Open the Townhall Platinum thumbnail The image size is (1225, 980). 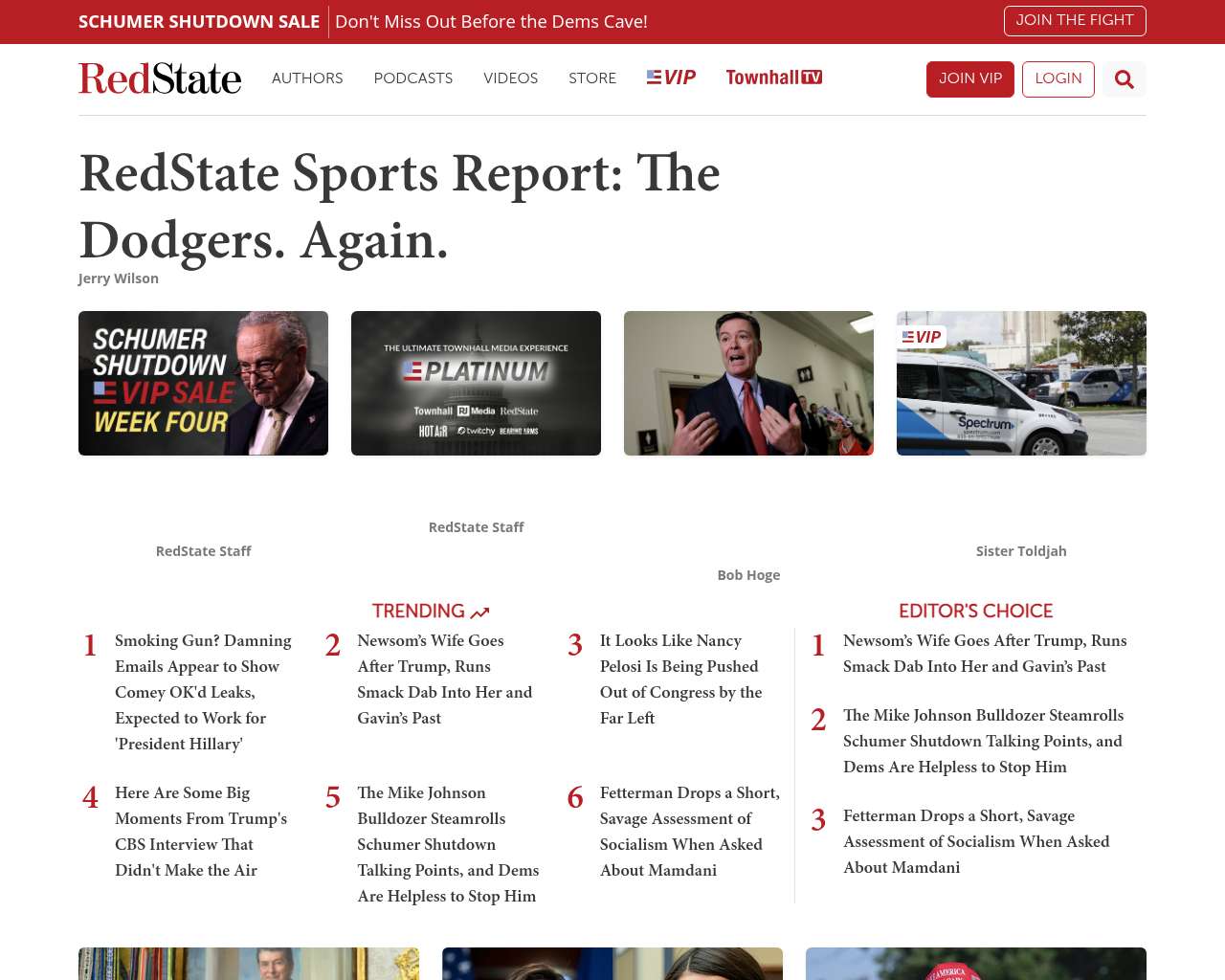[x=476, y=383]
